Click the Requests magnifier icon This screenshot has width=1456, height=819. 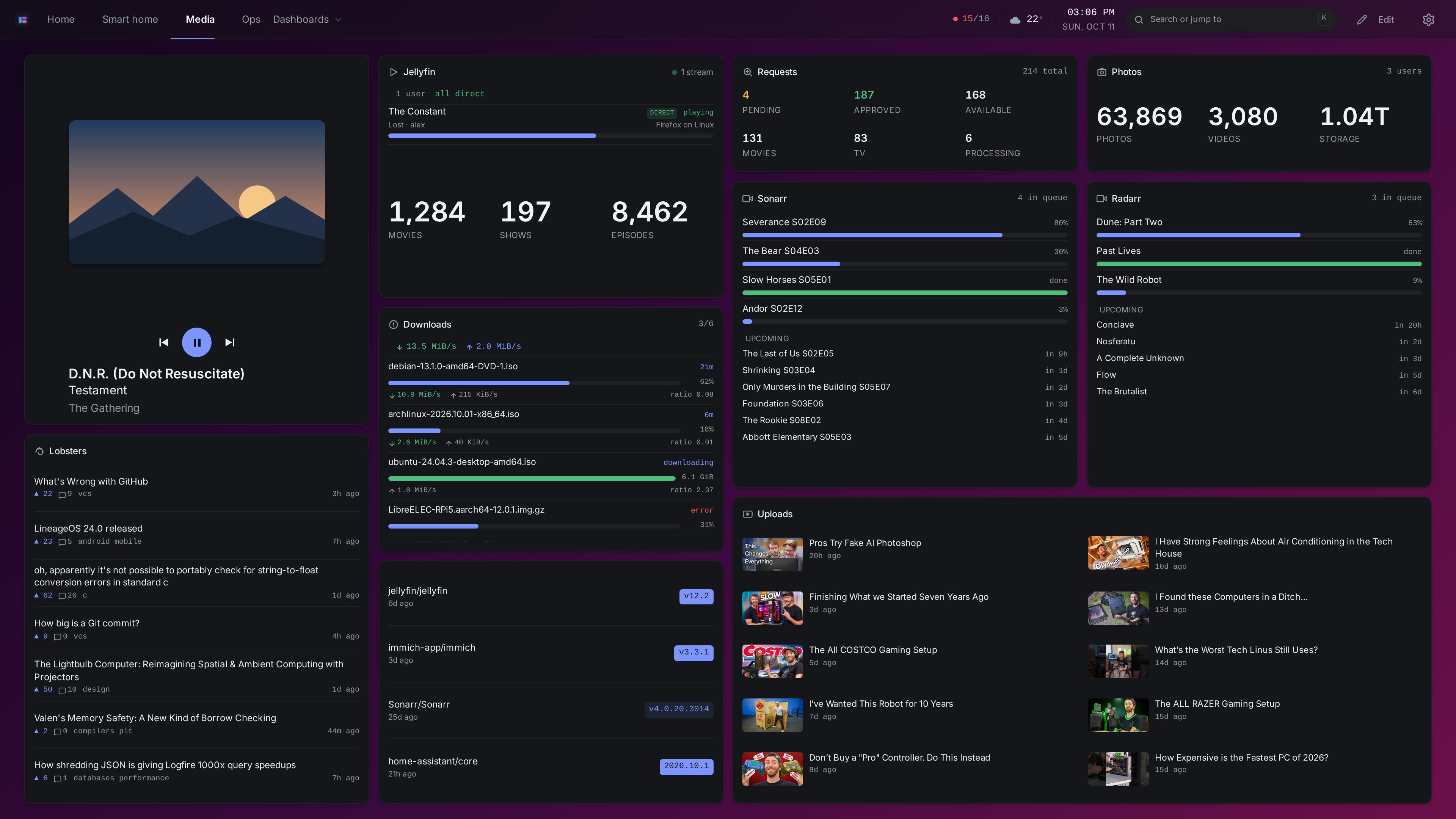tap(747, 72)
